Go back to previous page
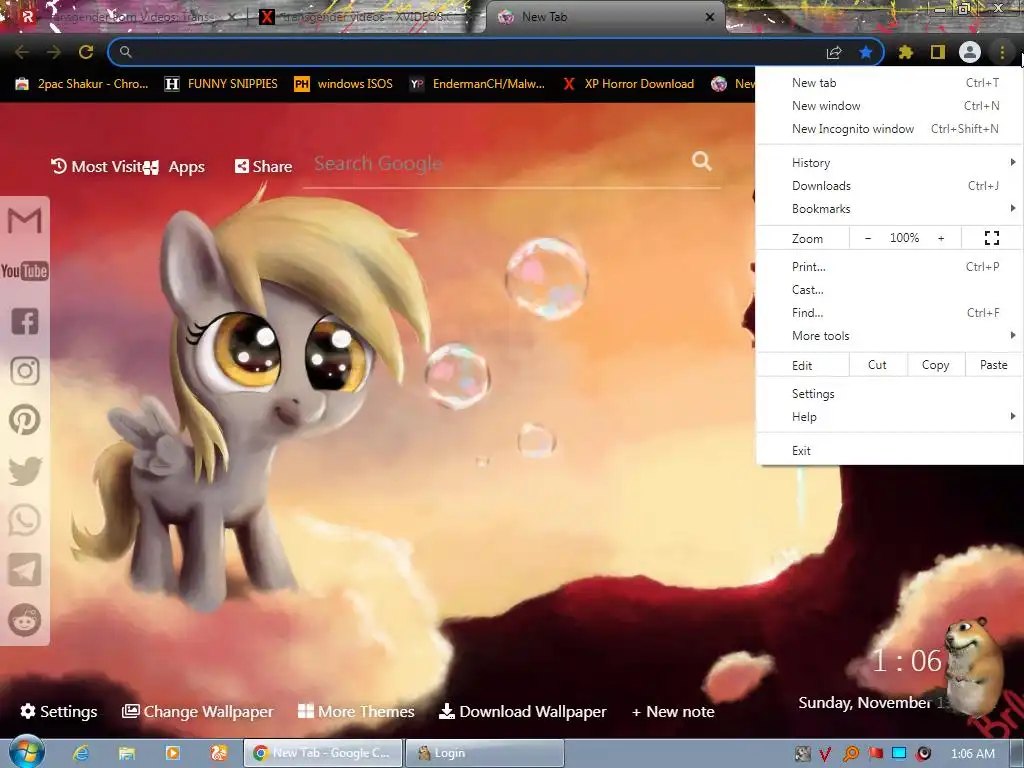The height and width of the screenshot is (768, 1024). pos(22,52)
